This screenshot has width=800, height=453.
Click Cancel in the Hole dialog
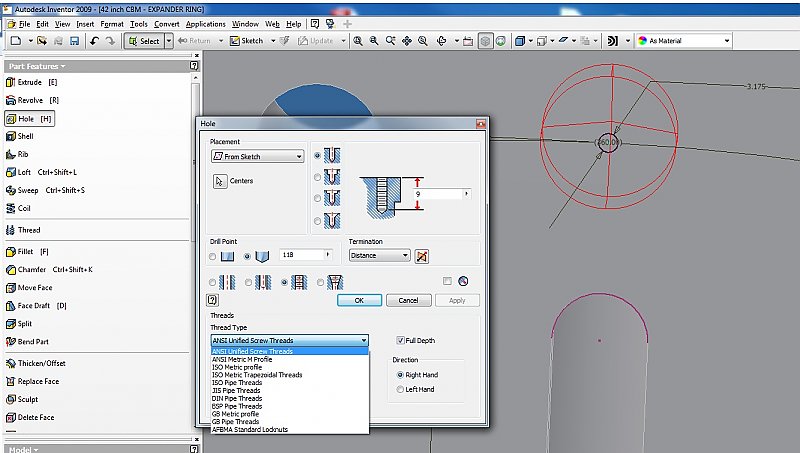coord(408,300)
